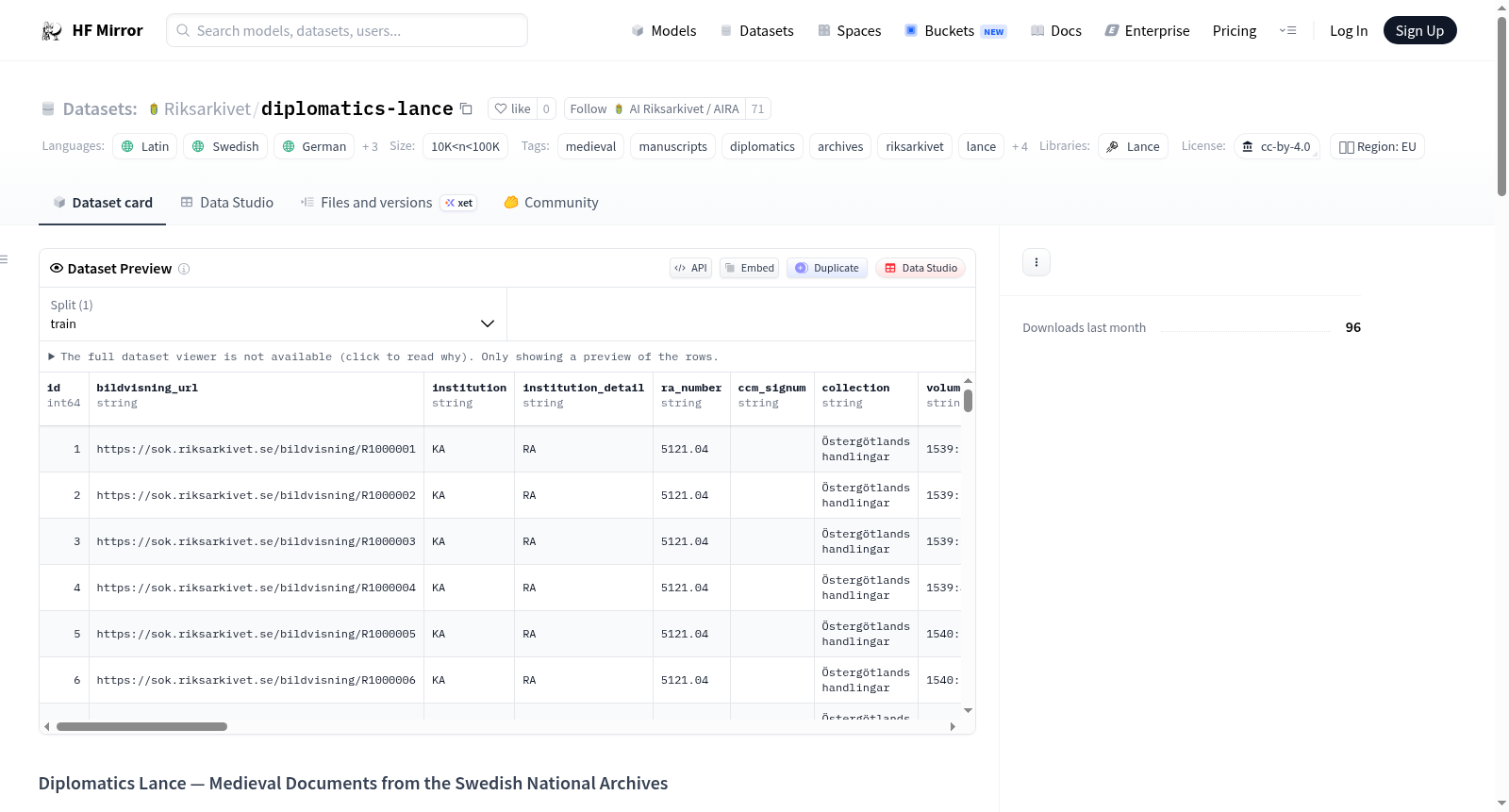View the 71 followers count
Screen dimensions: 1509x812
coord(758,108)
